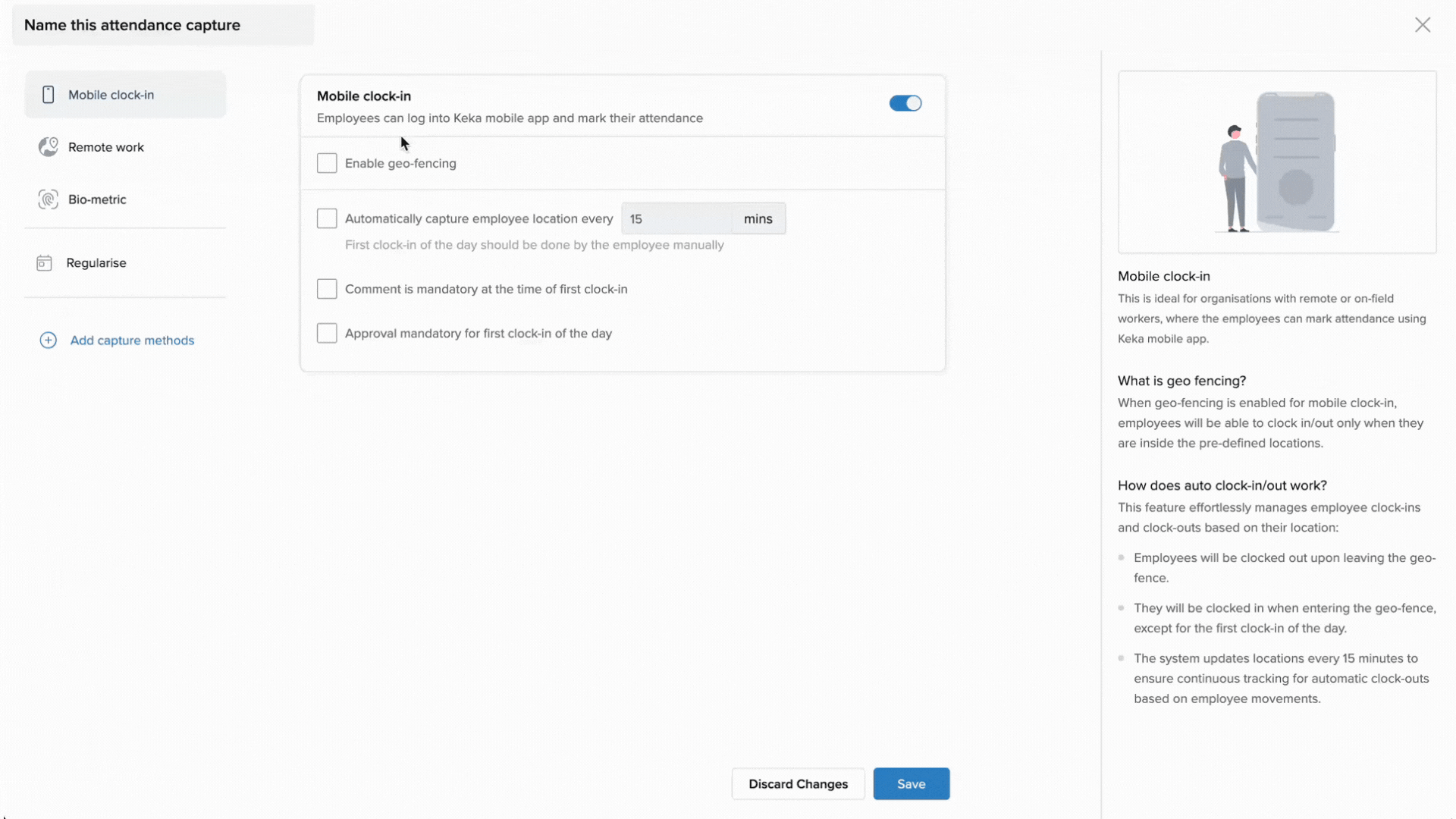Screen dimensions: 1456x819
Task: Click the location interval minutes field
Action: pos(676,218)
